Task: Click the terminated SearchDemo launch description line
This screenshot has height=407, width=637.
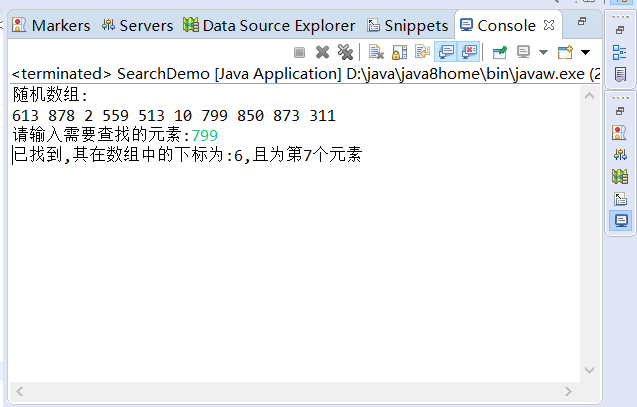Action: point(306,74)
